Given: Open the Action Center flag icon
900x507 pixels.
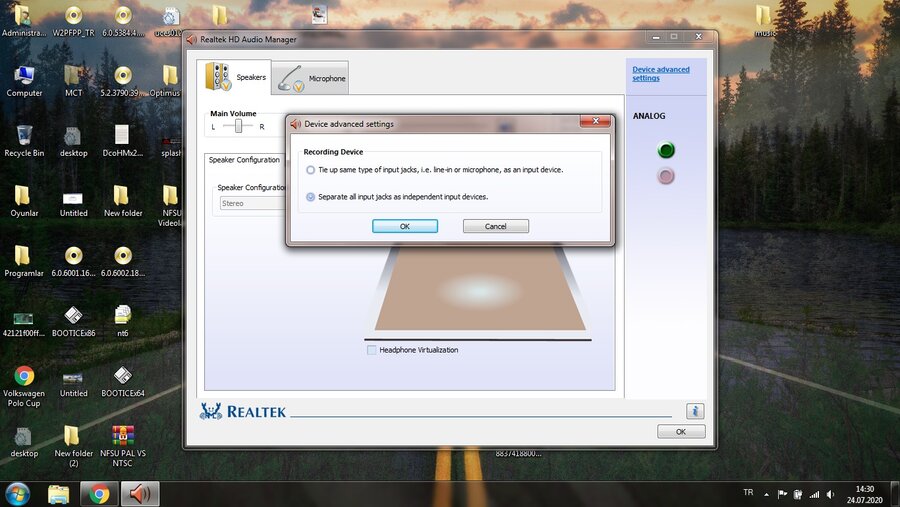Looking at the screenshot, I should tap(782, 494).
